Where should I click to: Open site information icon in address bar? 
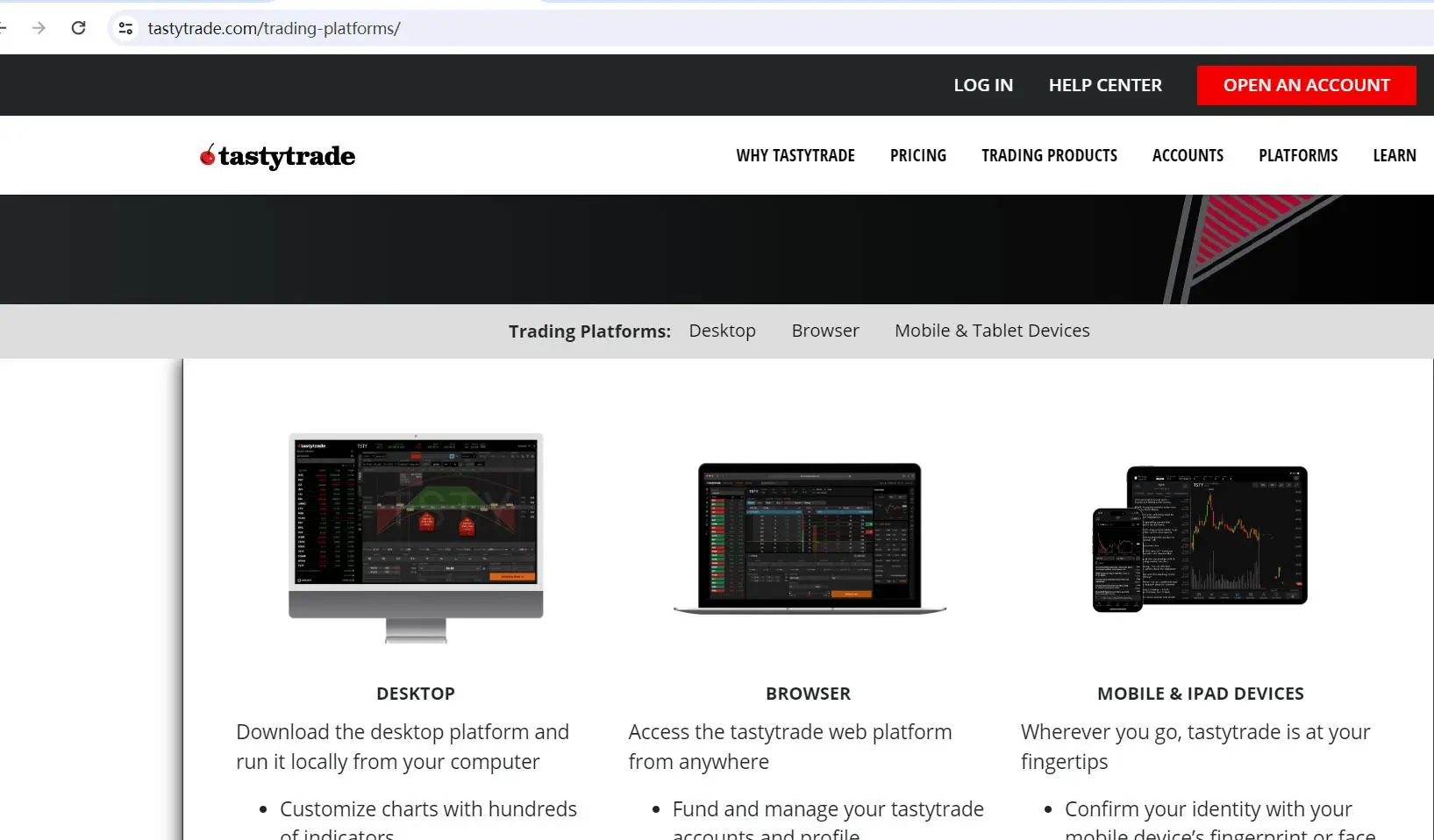pos(125,28)
